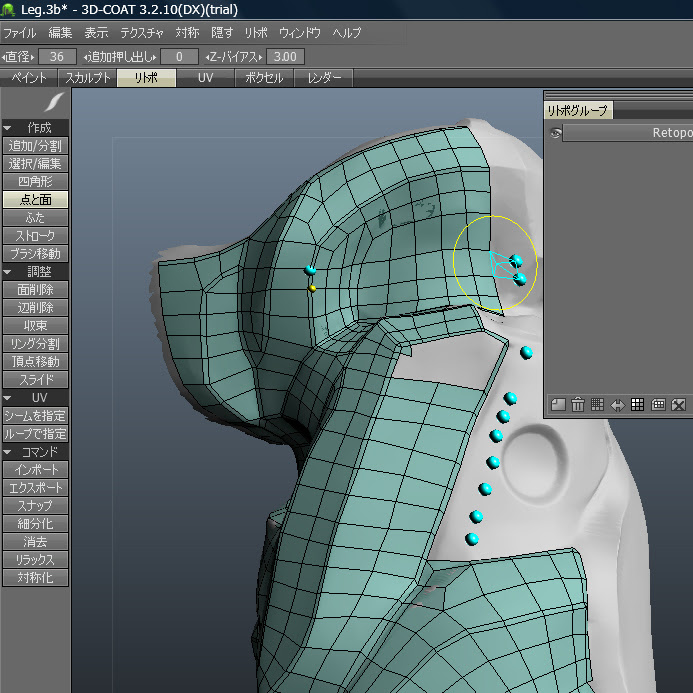This screenshot has width=693, height=693.
Task: Click the X-box icon in retopo panel
Action: [x=678, y=404]
